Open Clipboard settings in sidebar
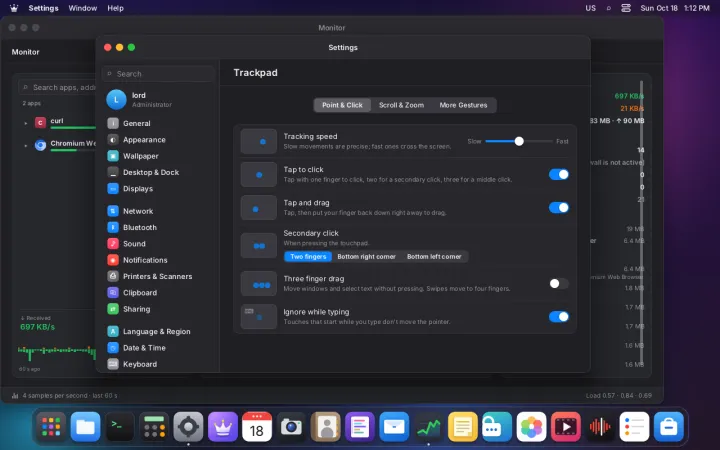Screen dimensions: 720x450 [158, 292]
